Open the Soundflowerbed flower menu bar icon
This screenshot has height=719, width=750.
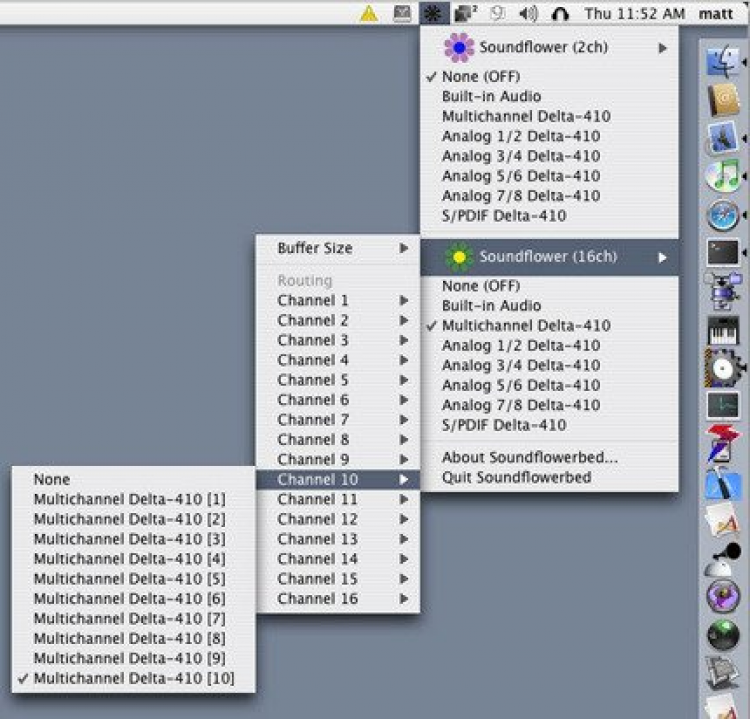[x=434, y=13]
